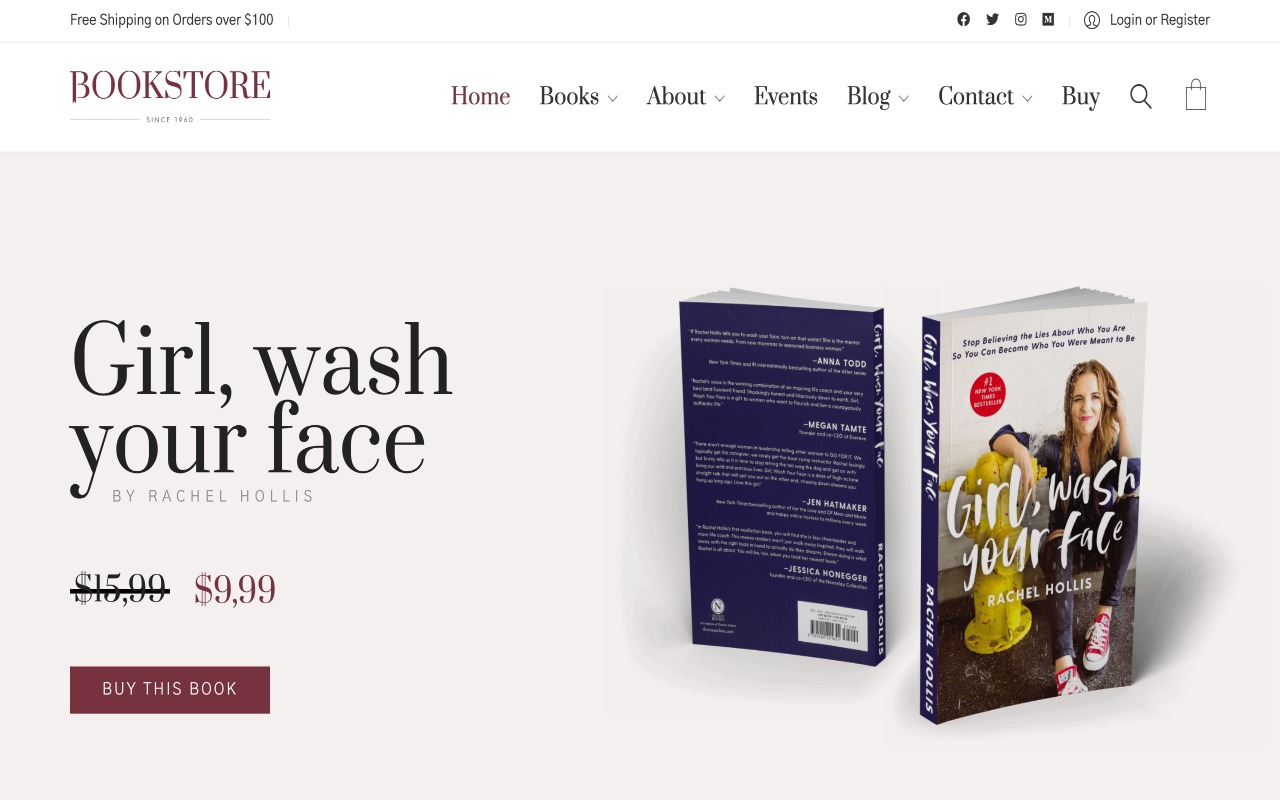The height and width of the screenshot is (800, 1280).
Task: Open the Twitter social icon
Action: point(992,19)
